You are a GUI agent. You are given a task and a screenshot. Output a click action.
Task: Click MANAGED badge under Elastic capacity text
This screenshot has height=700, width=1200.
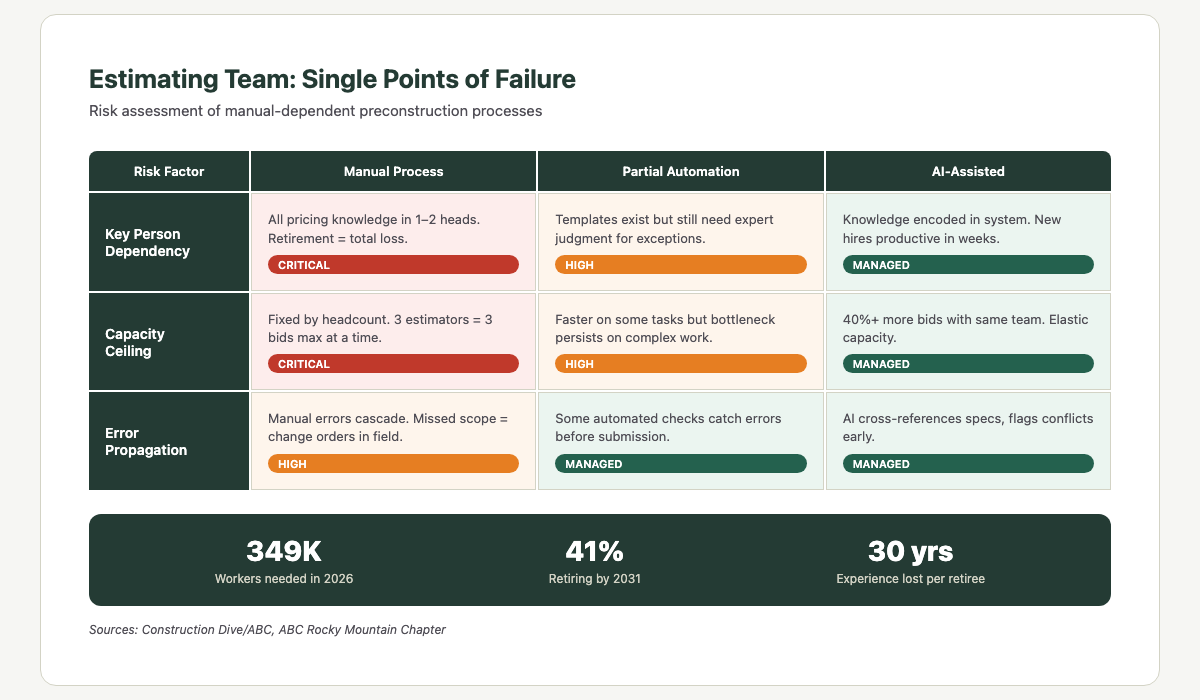(x=968, y=364)
